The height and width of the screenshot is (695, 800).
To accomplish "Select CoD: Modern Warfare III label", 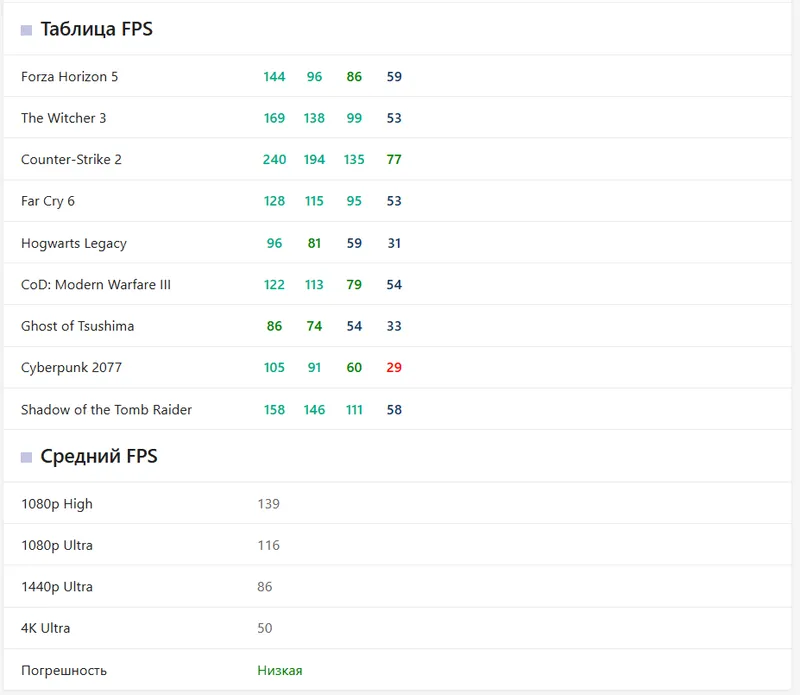I will coord(96,284).
